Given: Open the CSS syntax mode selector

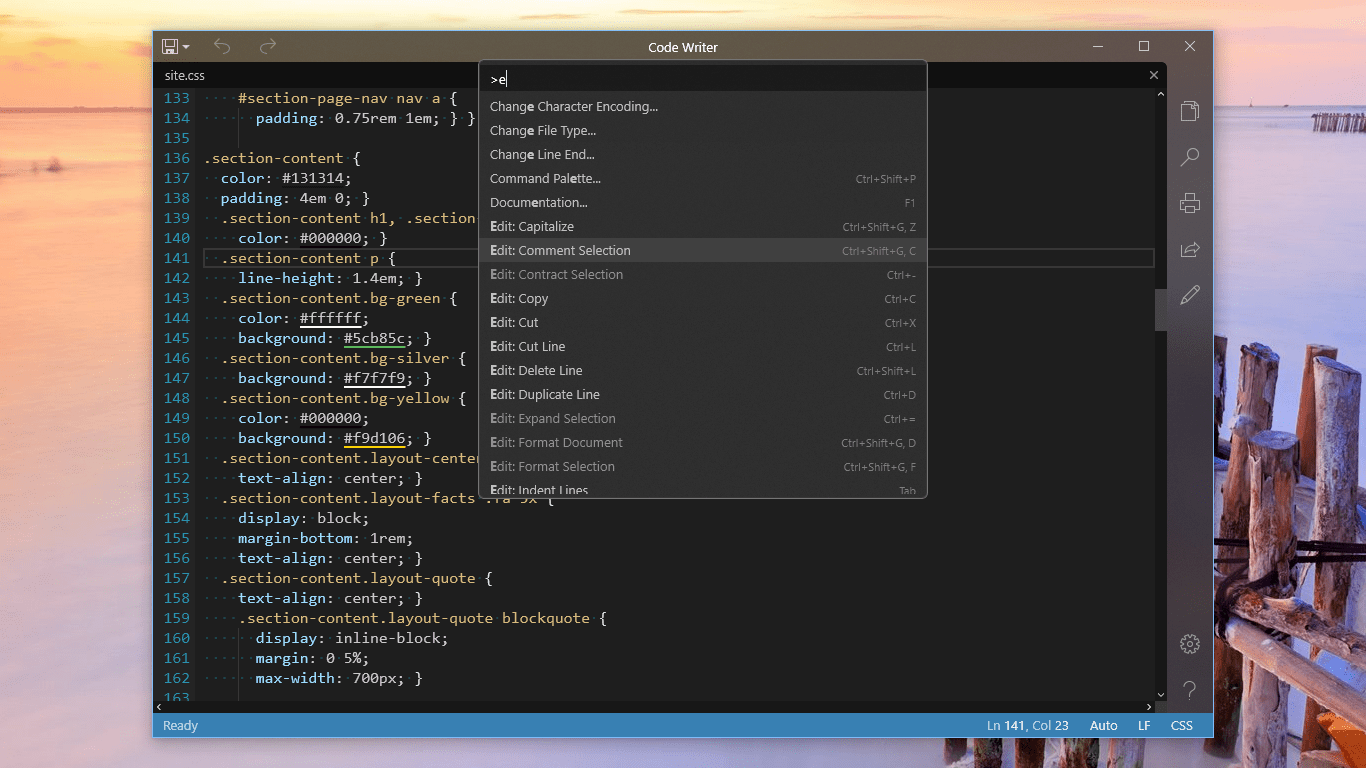Looking at the screenshot, I should click(1181, 725).
